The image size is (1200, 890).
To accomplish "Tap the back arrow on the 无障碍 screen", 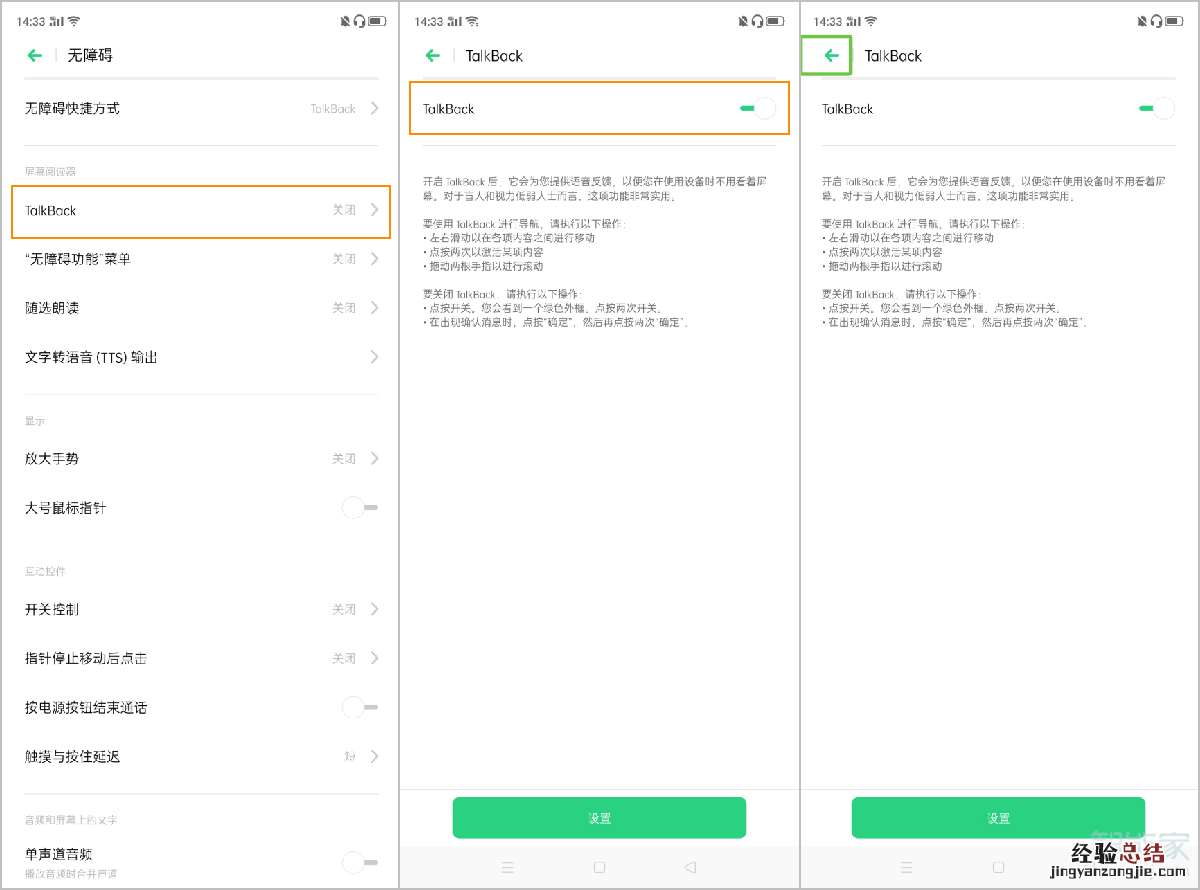I will pyautogui.click(x=34, y=56).
